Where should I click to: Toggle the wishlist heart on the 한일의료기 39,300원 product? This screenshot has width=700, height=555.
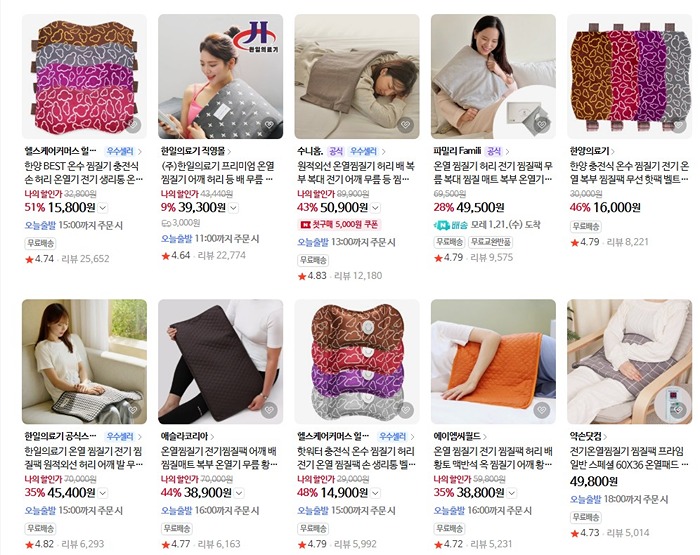[x=269, y=125]
